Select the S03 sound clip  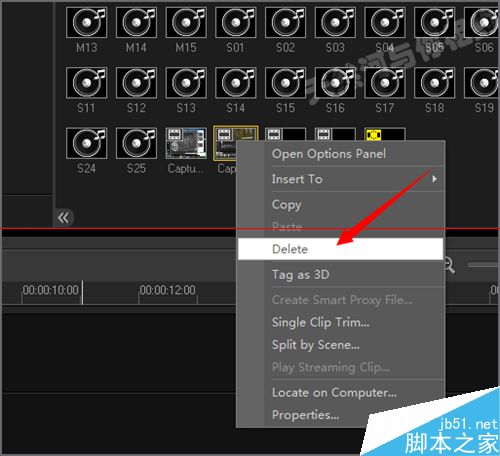tap(335, 22)
